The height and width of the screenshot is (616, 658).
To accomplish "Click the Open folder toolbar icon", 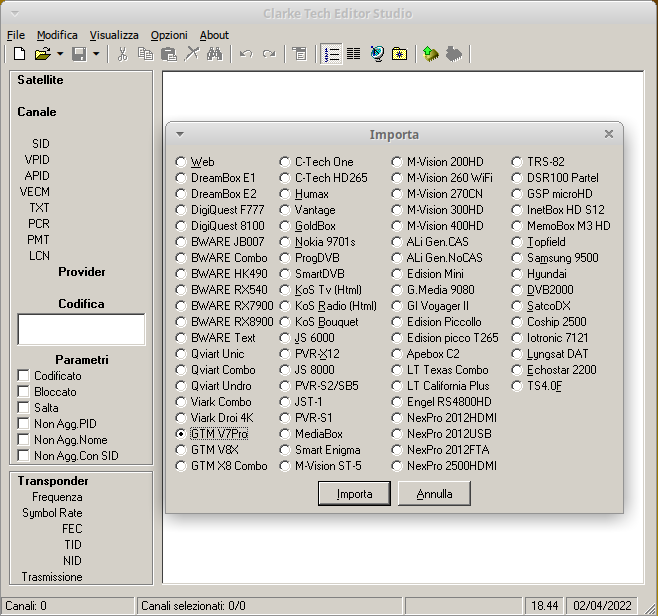I will [x=43, y=54].
